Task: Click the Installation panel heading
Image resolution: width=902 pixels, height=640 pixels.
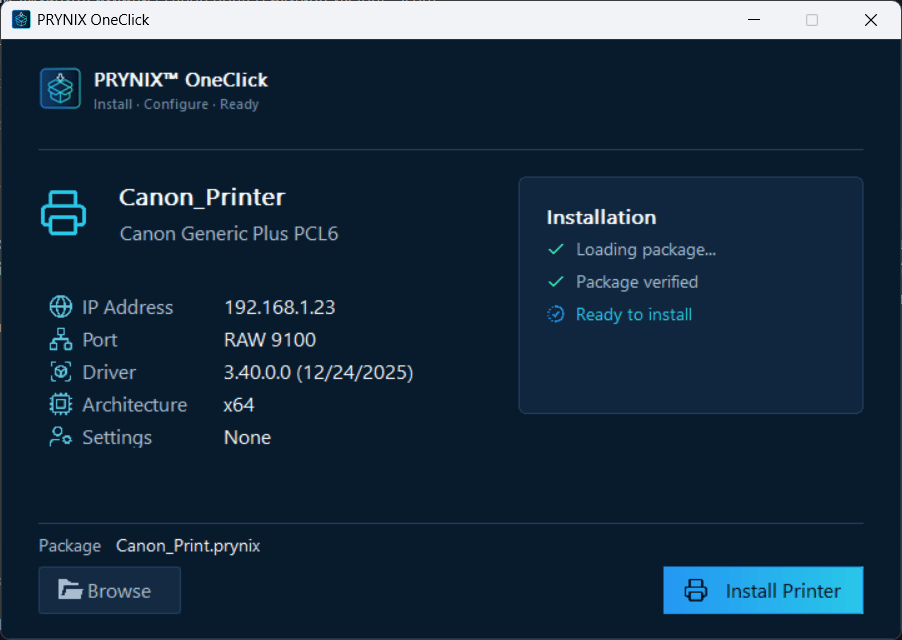Action: pyautogui.click(x=601, y=217)
